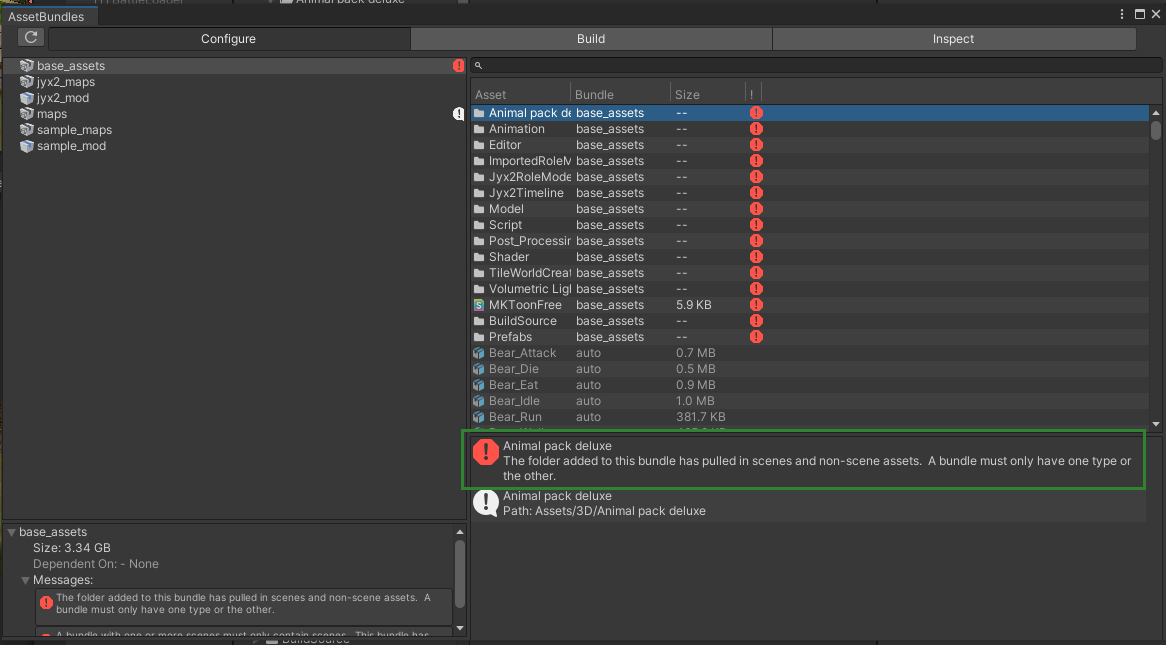
Task: Click the three-dot window menu icon
Action: click(1122, 13)
